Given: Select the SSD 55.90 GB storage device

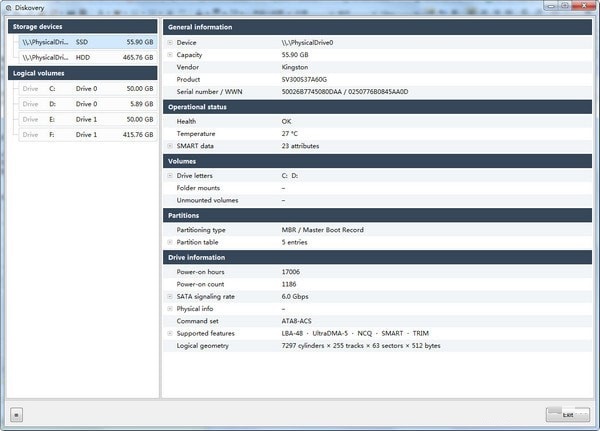Looking at the screenshot, I should (x=88, y=42).
